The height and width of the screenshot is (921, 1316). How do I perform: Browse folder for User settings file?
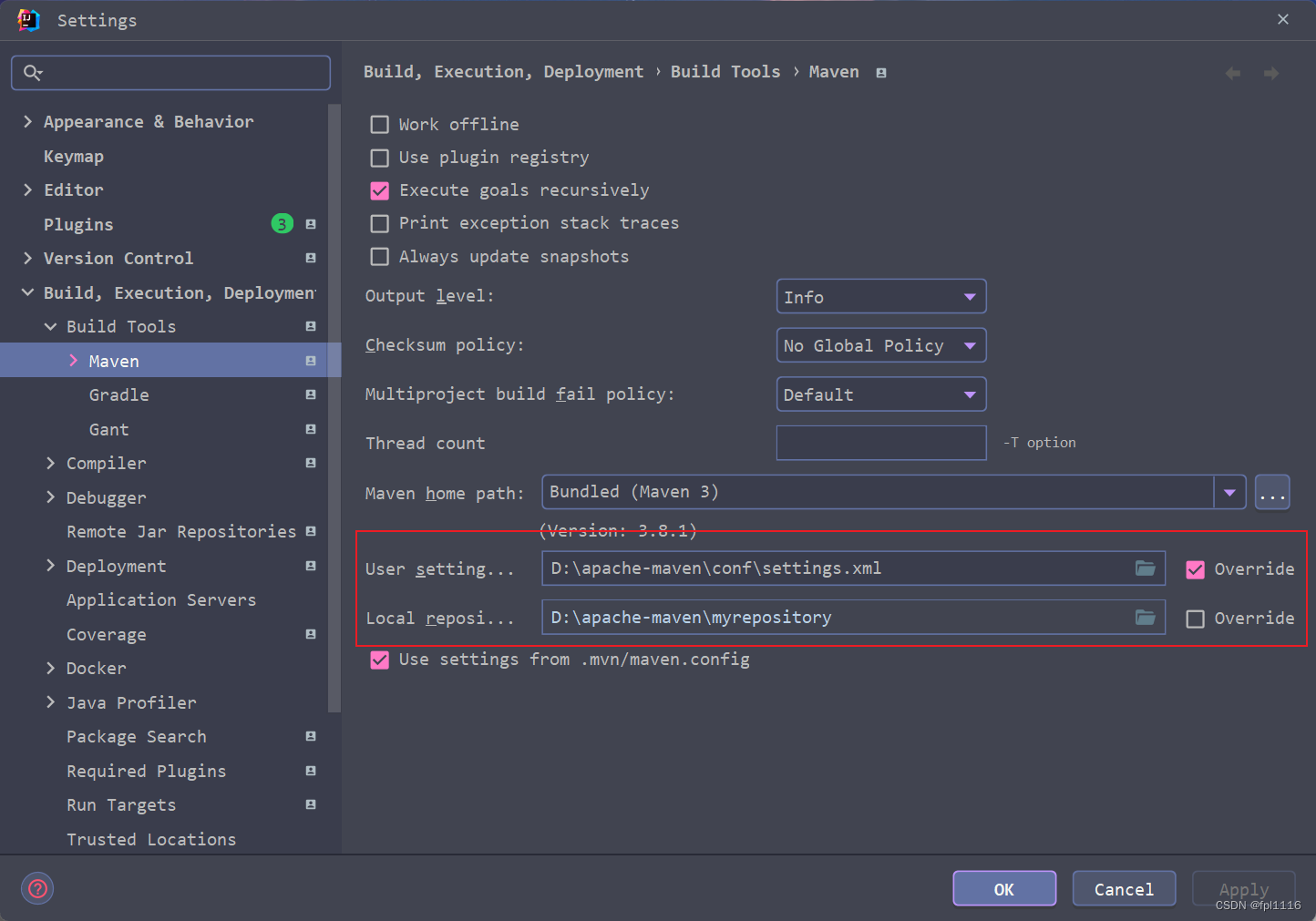coord(1146,568)
